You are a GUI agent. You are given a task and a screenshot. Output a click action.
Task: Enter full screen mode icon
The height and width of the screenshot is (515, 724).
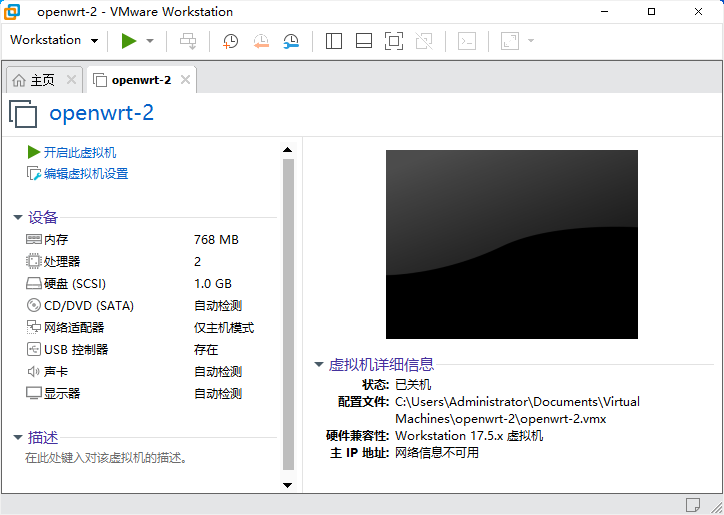click(x=393, y=41)
